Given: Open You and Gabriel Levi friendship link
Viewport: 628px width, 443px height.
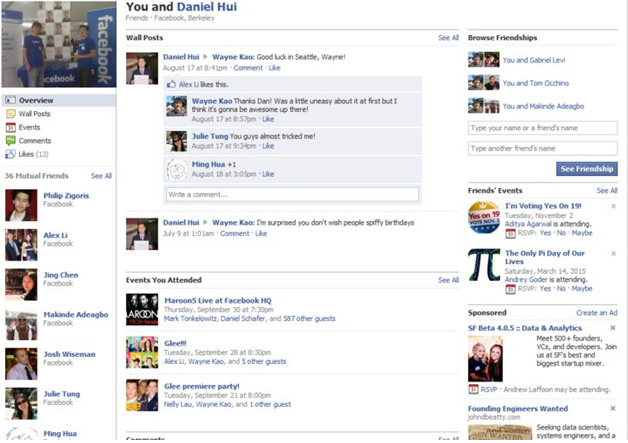Looking at the screenshot, I should (x=534, y=60).
